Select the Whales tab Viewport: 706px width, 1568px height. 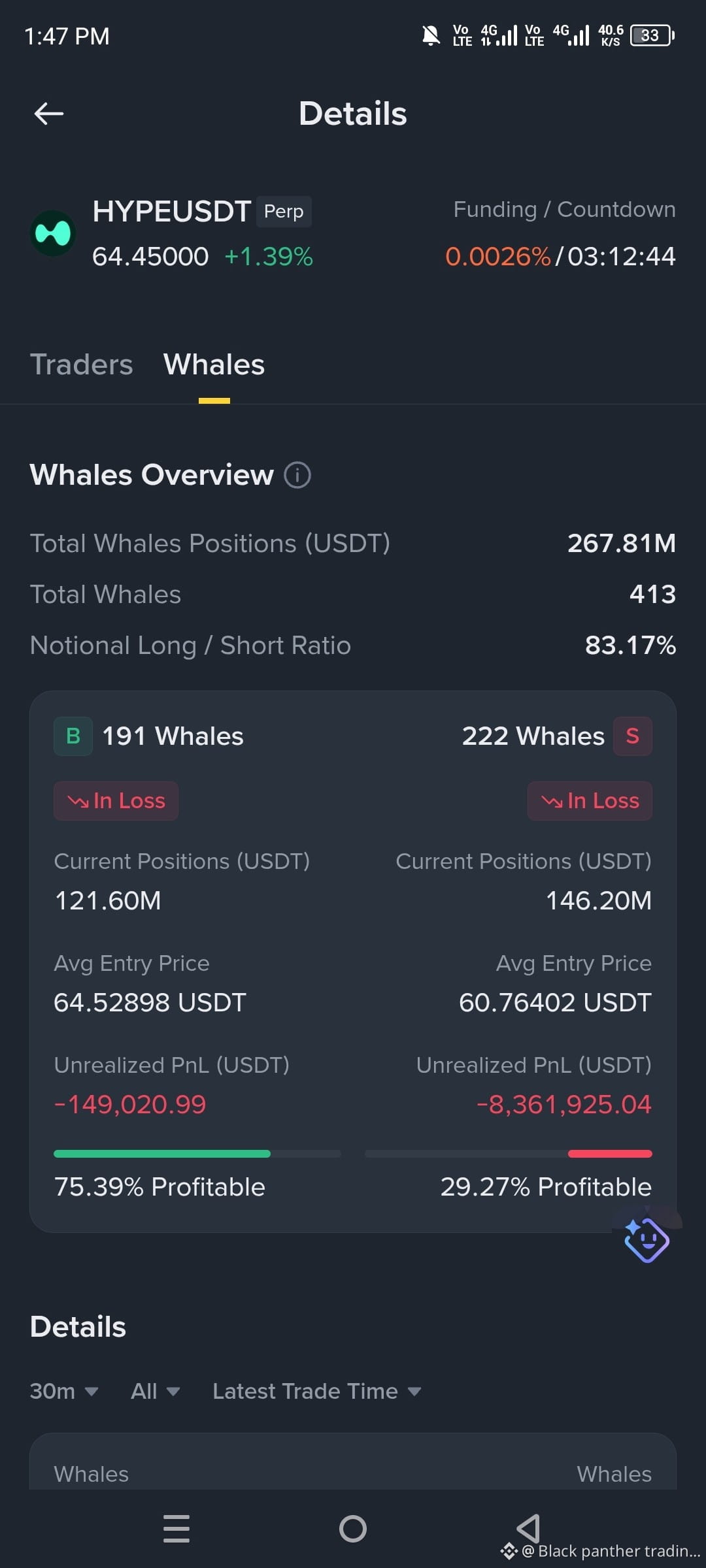click(214, 365)
